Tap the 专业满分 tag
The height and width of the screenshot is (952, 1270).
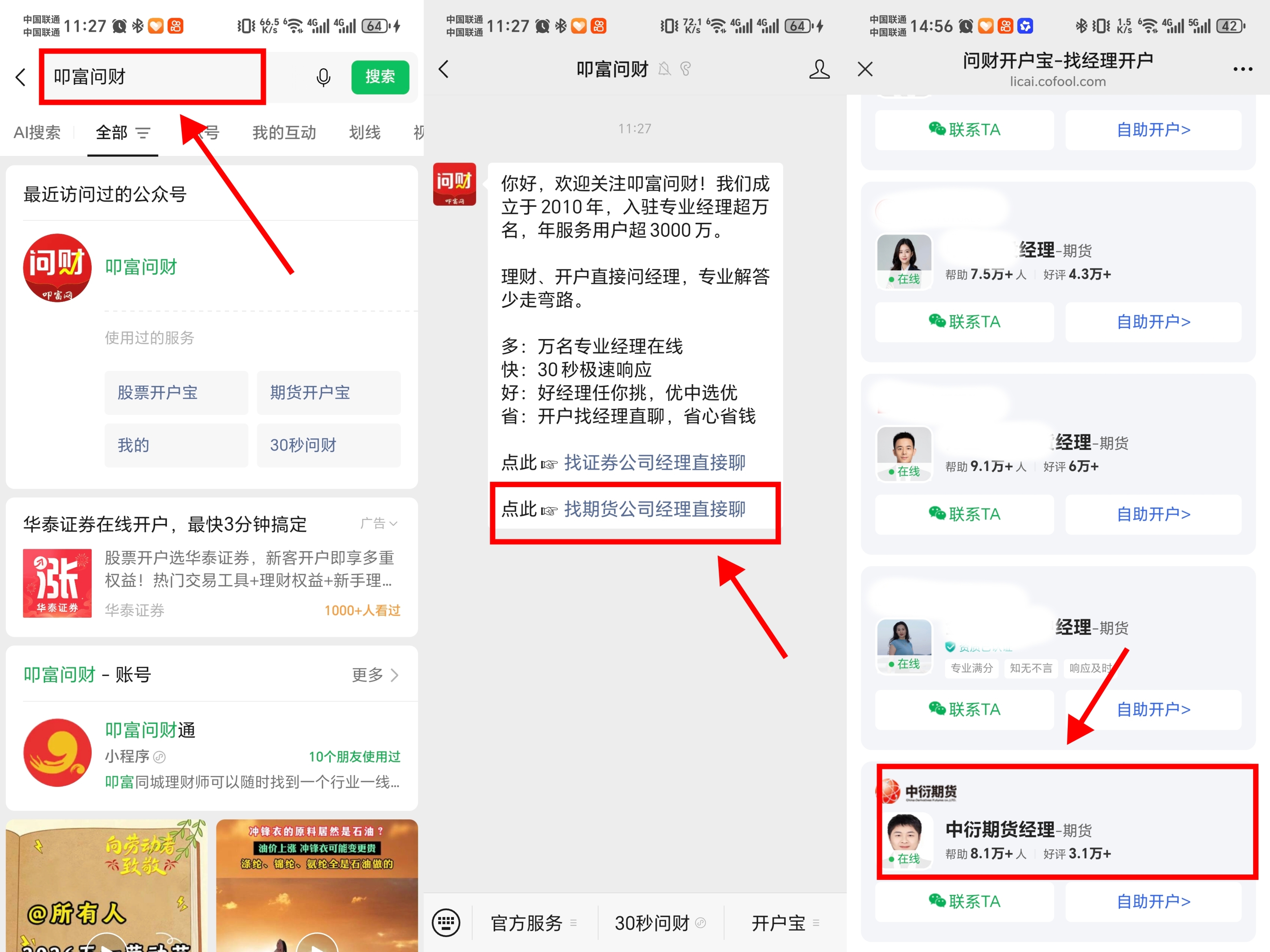pyautogui.click(x=972, y=668)
